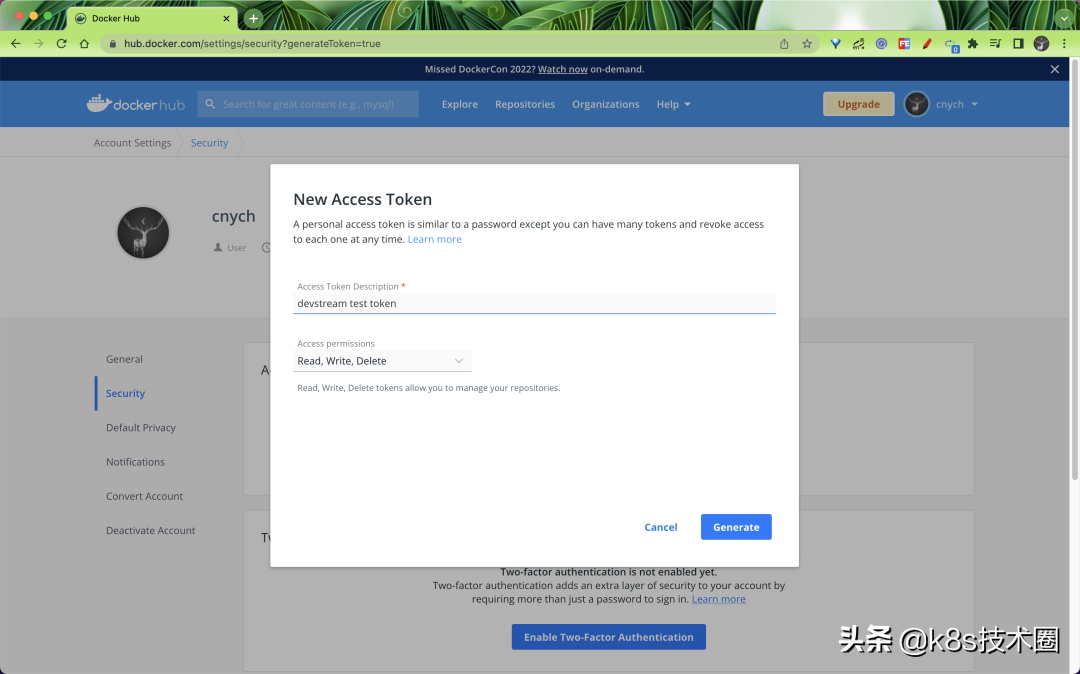Image resolution: width=1080 pixels, height=674 pixels.
Task: Open the Repositories nav item
Action: tap(525, 104)
